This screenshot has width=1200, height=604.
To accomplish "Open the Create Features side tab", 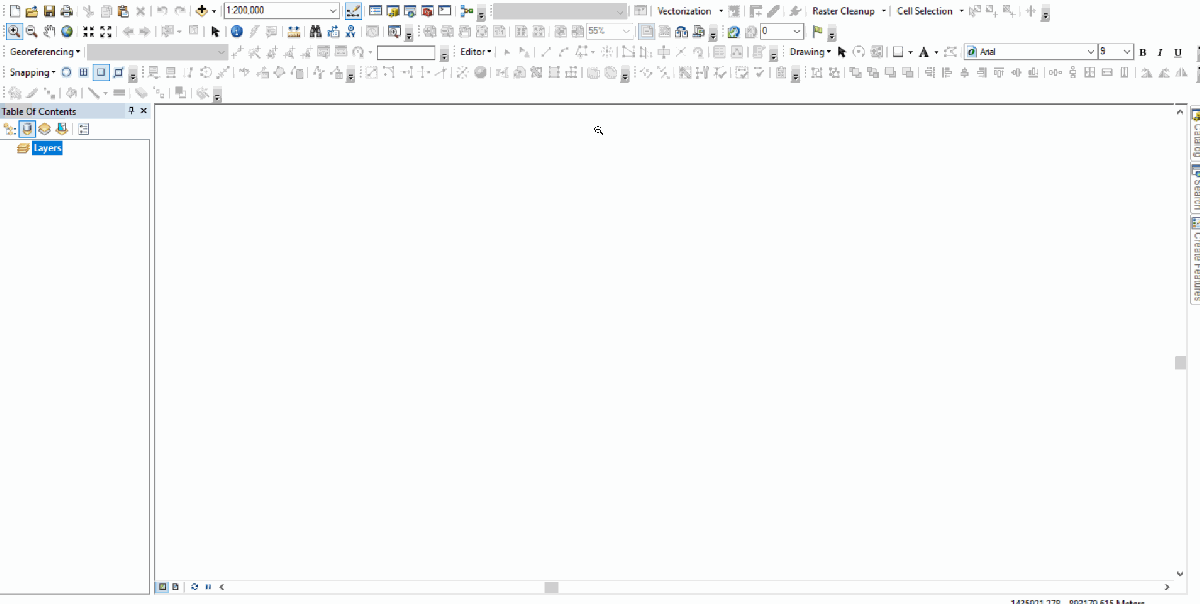I will [1195, 258].
